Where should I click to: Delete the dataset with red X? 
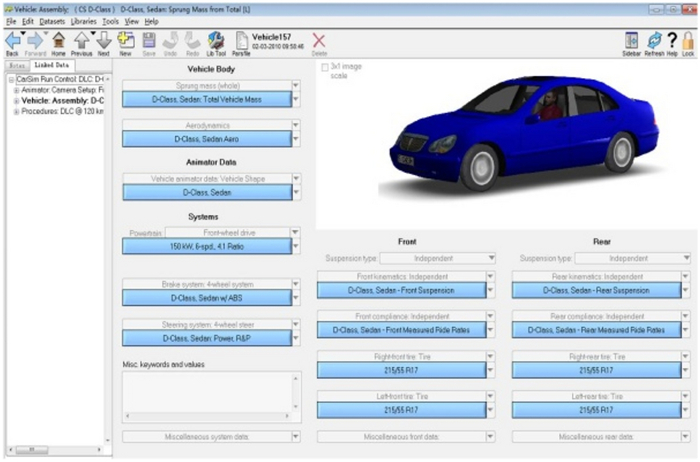319,41
